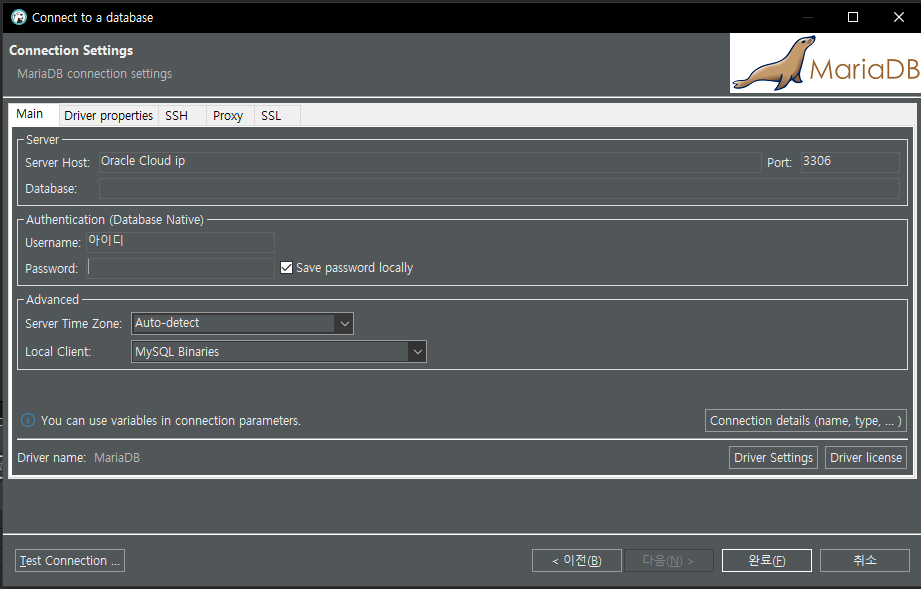
Task: Go to the Proxy tab
Action: (x=228, y=116)
